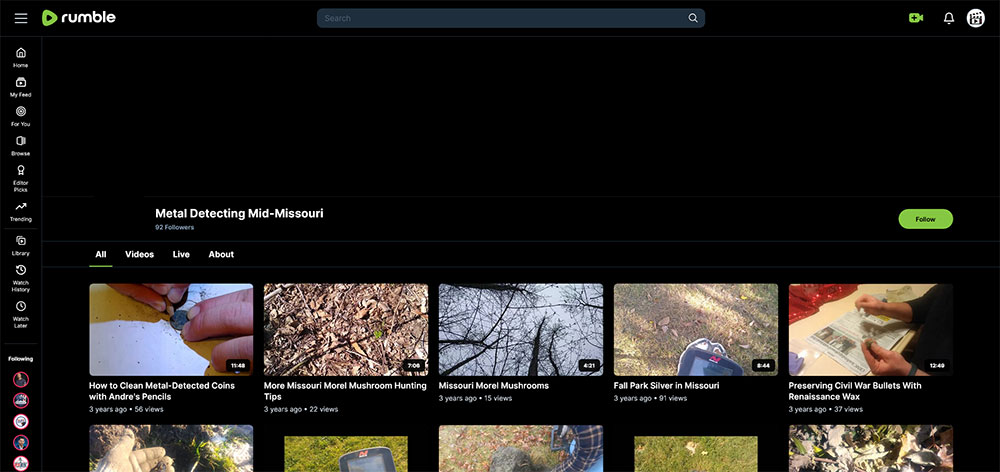Open For You in sidebar
Image resolution: width=1000 pixels, height=472 pixels.
20,116
